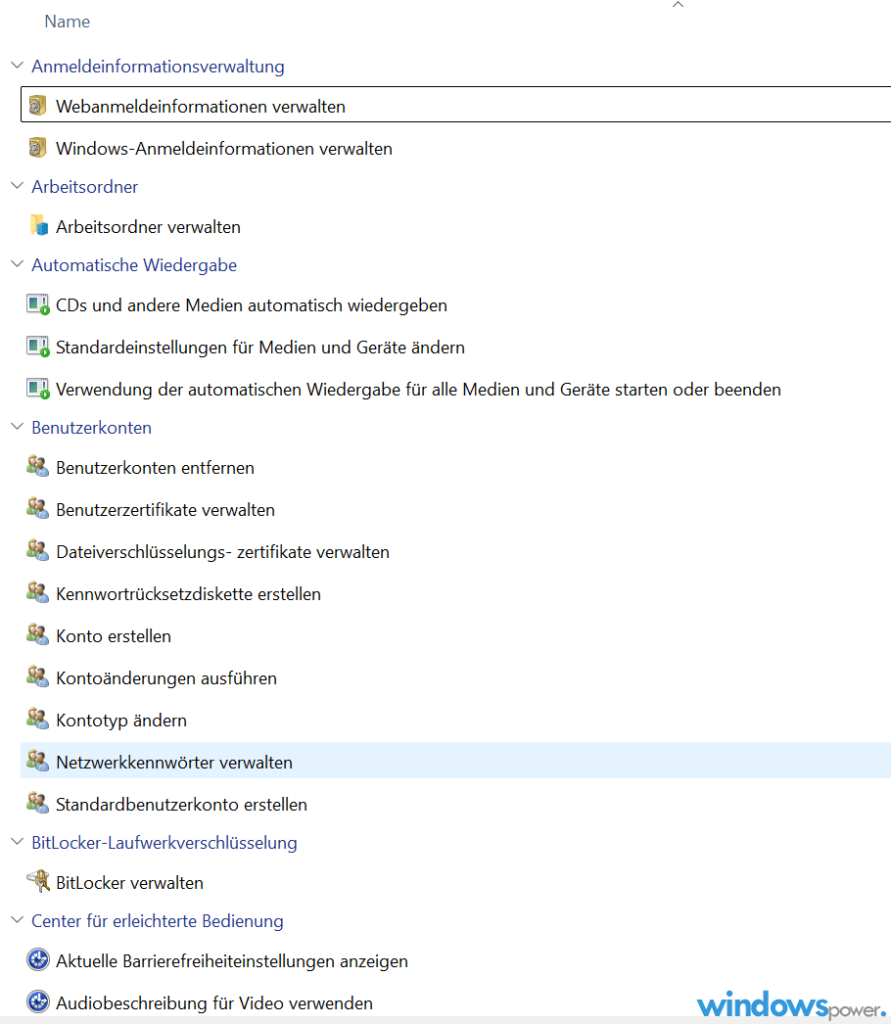Click the folder icon next to Arbeitsordner verwalten
Viewport: 891px width, 1024px height.
pos(39,225)
